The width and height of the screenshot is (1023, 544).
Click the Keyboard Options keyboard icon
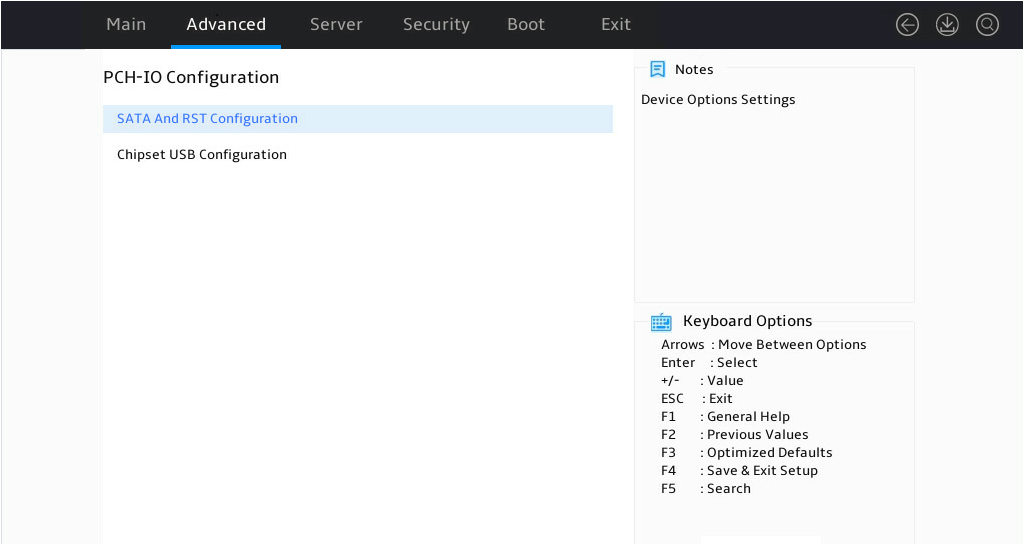tap(661, 322)
